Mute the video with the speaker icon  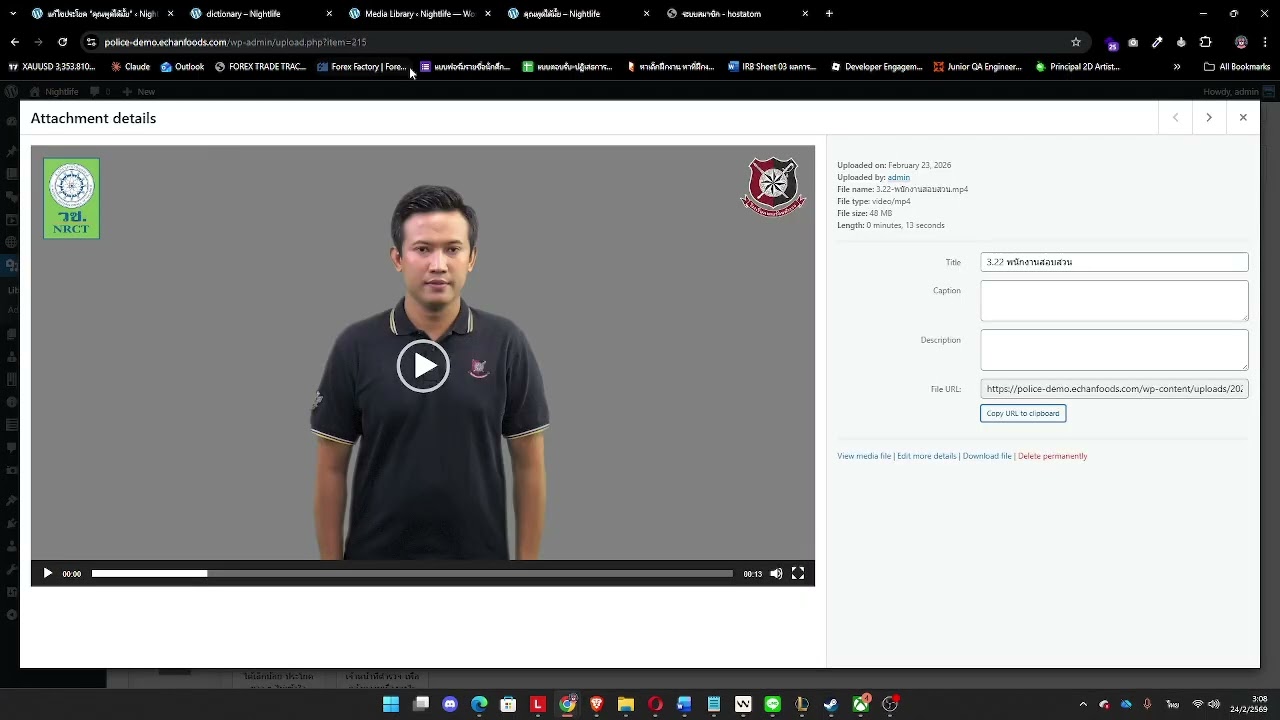[x=776, y=574]
